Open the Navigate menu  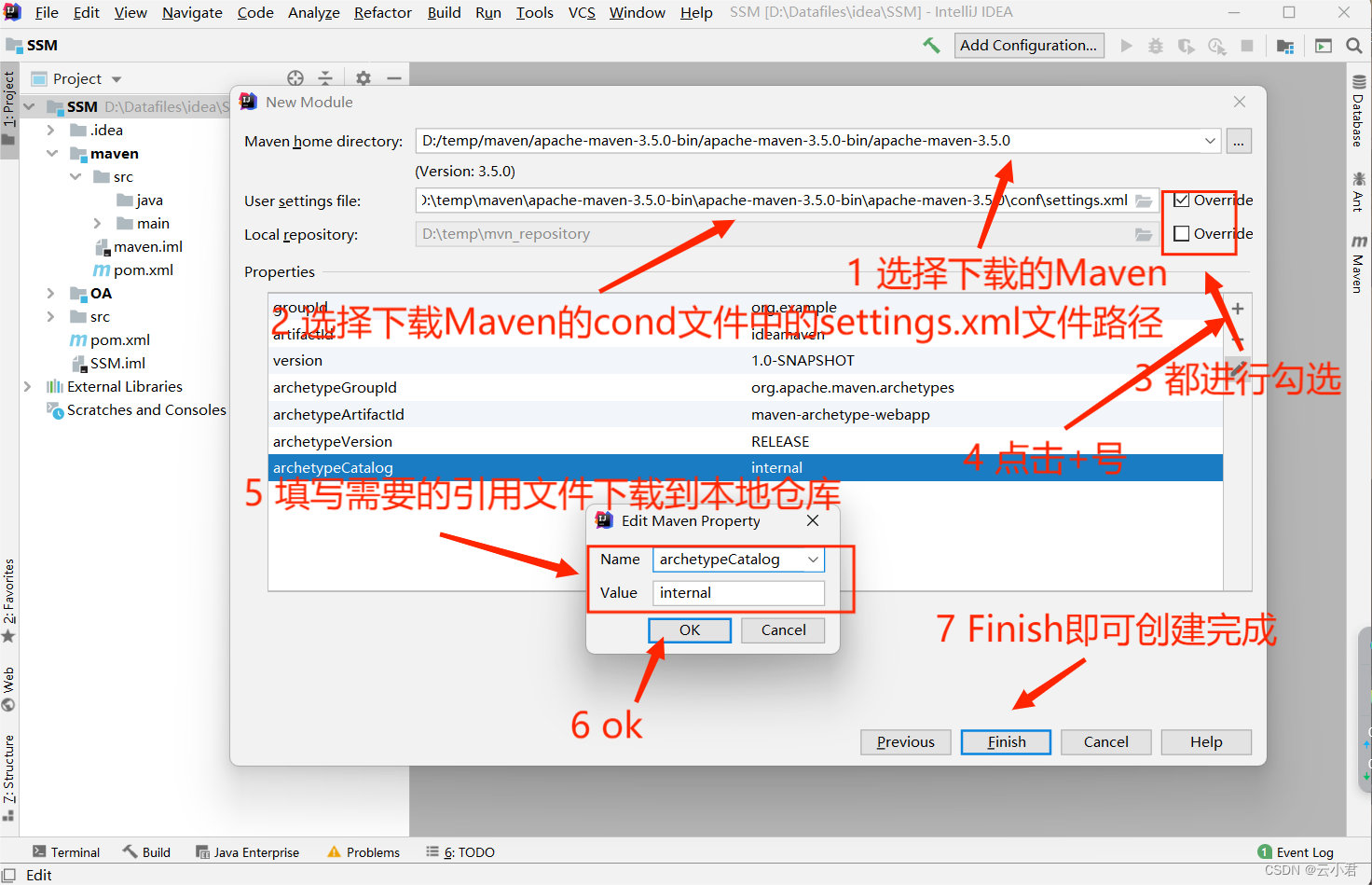tap(192, 12)
